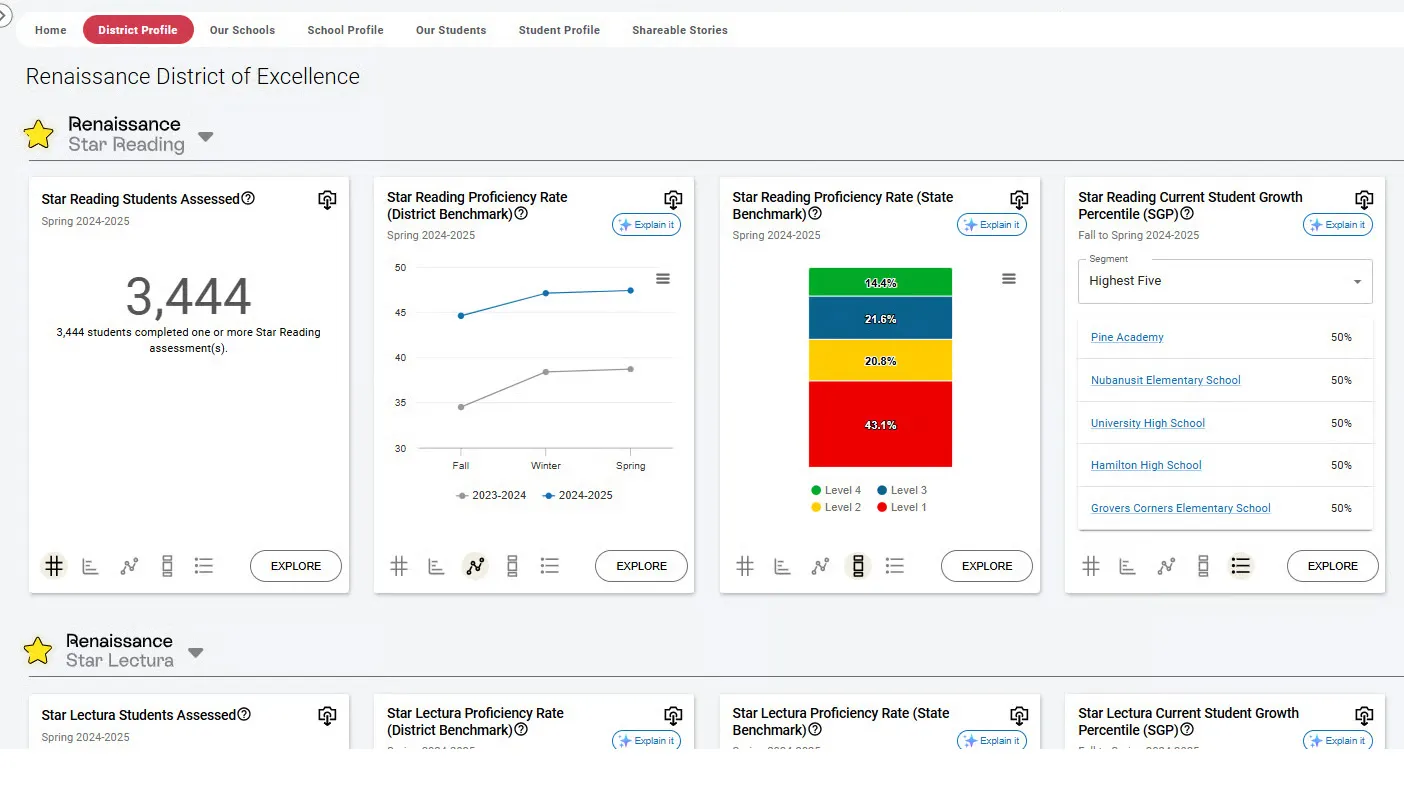The width and height of the screenshot is (1404, 790).
Task: Toggle 2024-2025 series in chart legend
Action: [577, 495]
